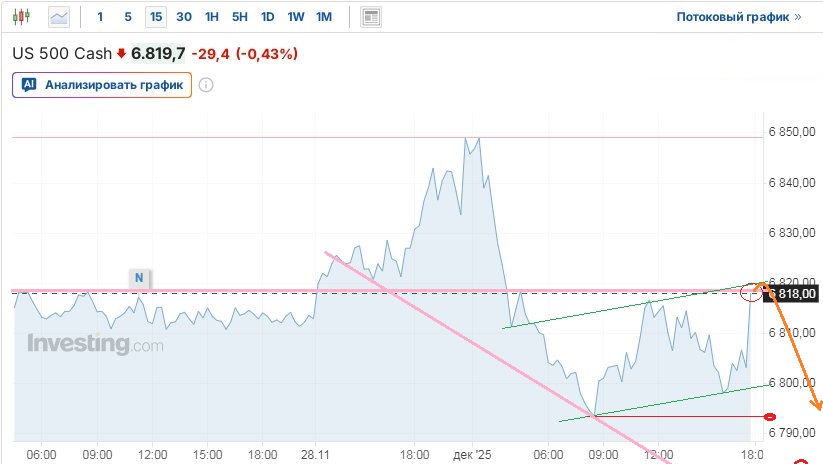Click the red down arrow beside price

click(121, 54)
